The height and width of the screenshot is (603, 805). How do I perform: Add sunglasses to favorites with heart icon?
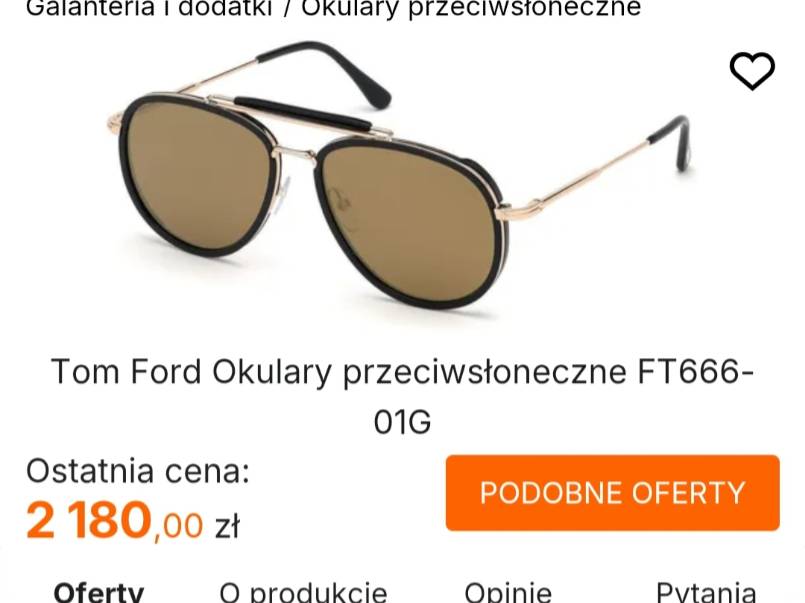(x=752, y=71)
